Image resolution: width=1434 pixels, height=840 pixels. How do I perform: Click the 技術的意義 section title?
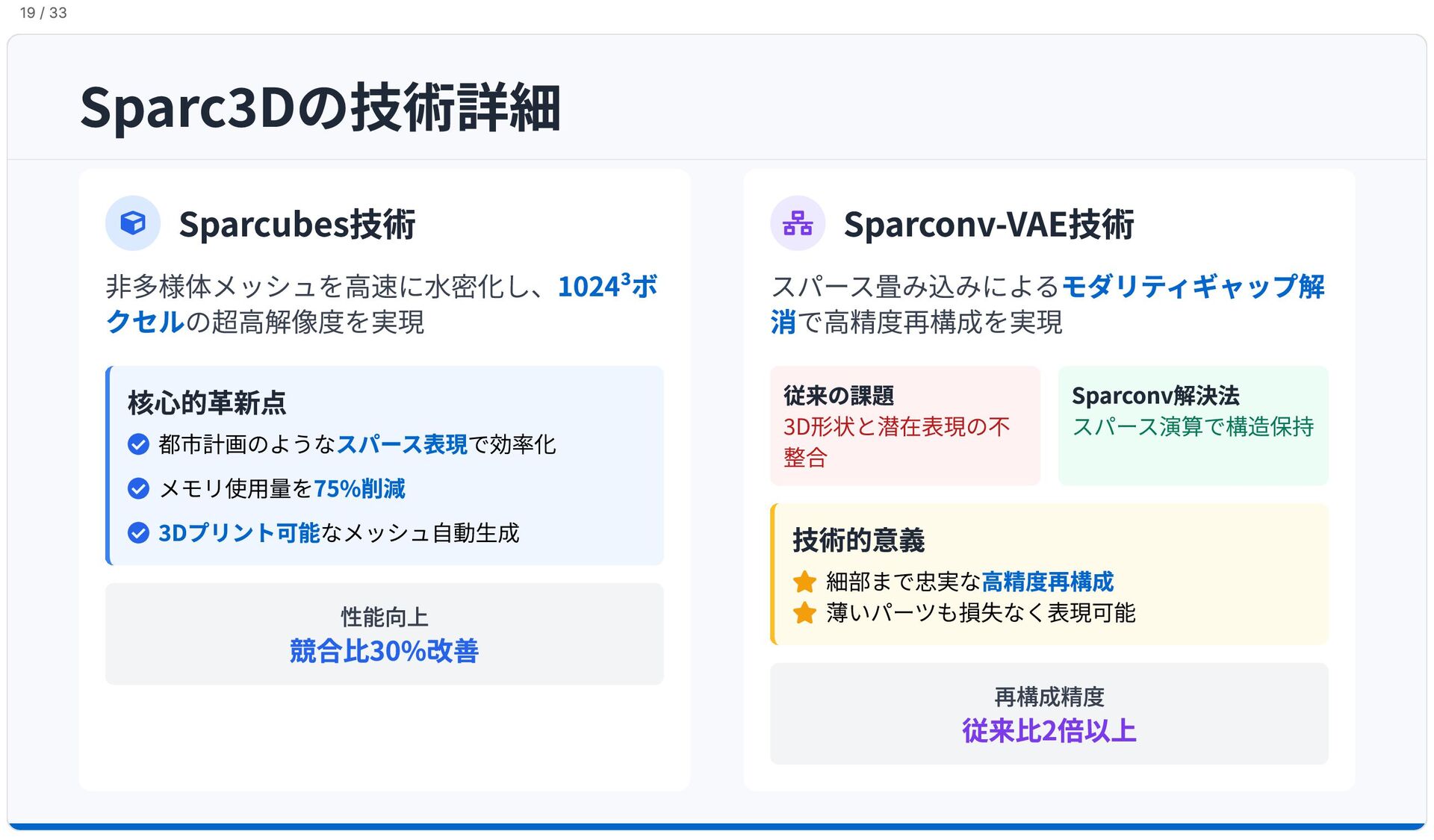(859, 540)
